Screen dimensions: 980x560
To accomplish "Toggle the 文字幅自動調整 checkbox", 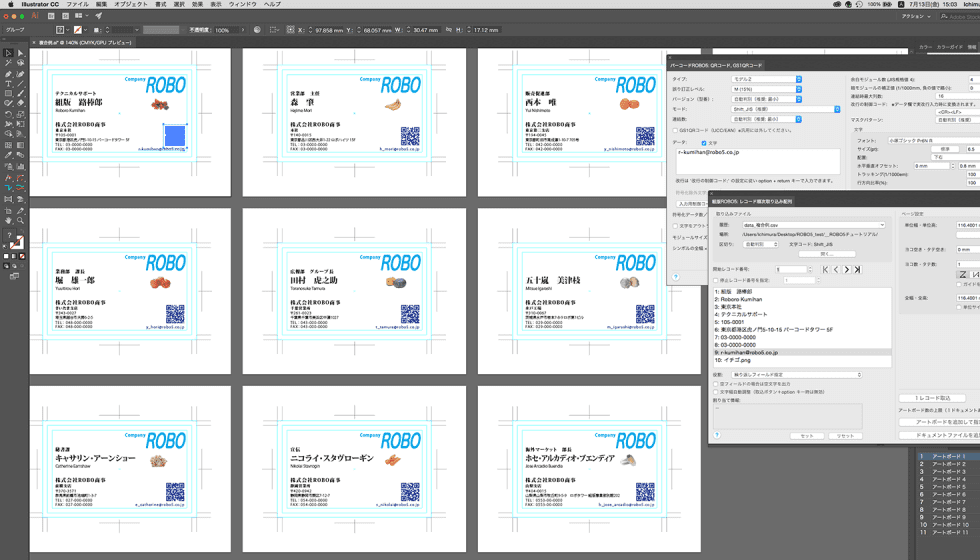I will point(716,392).
